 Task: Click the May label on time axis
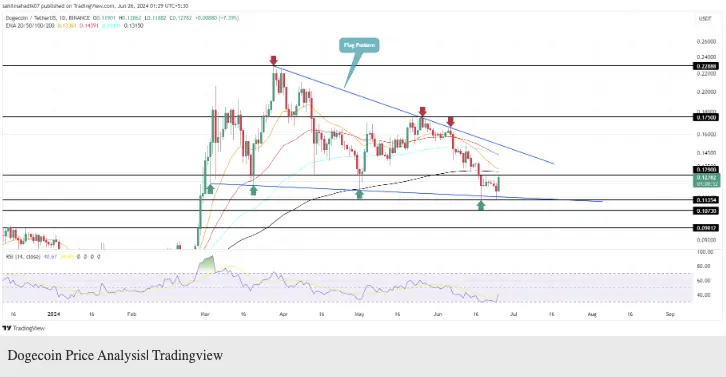[x=359, y=314]
